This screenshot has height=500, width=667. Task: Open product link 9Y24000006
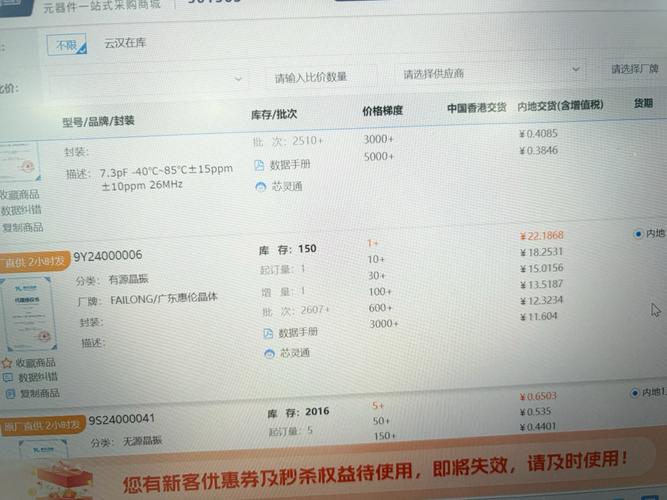[x=108, y=255]
